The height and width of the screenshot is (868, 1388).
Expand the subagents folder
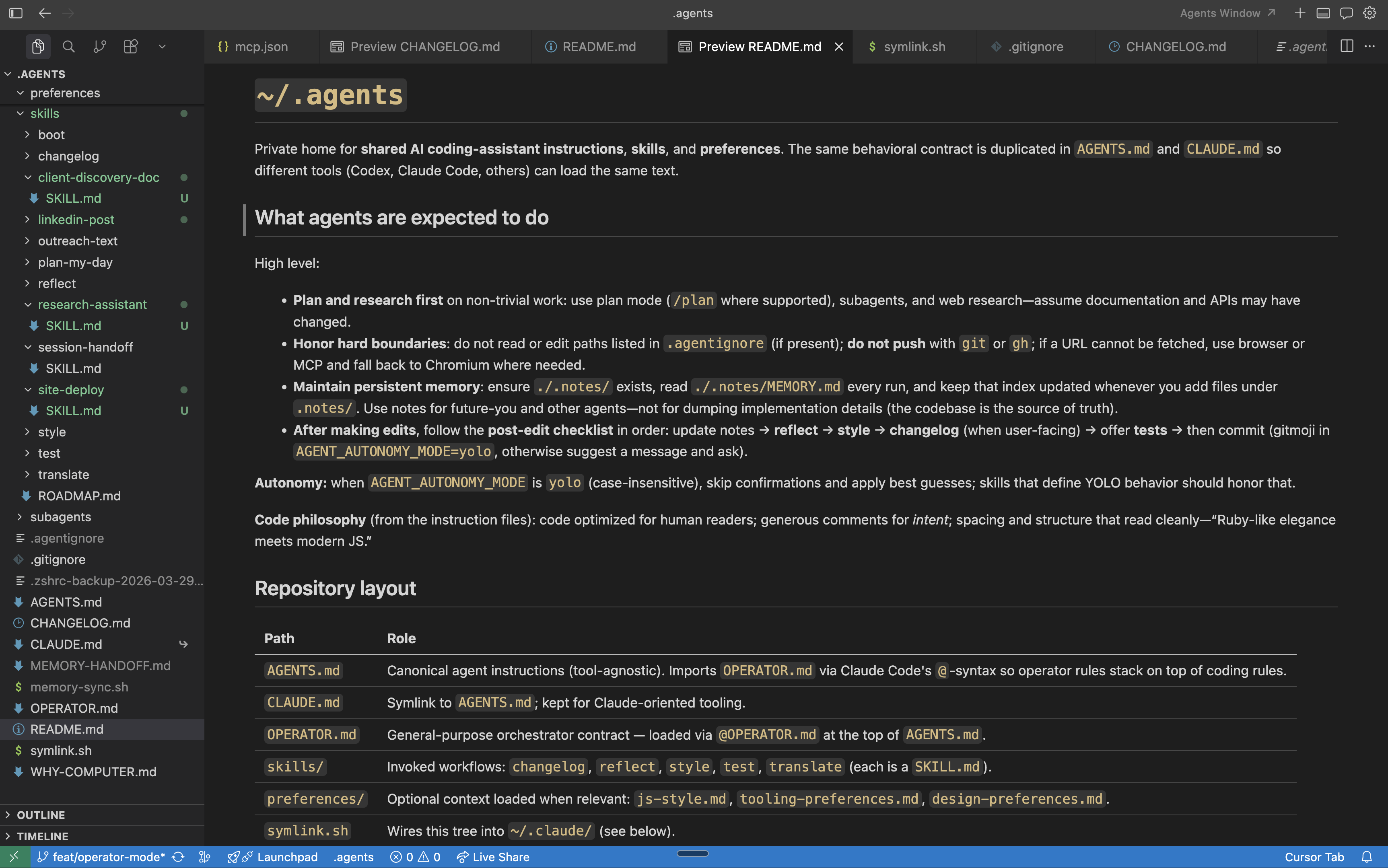point(102,517)
